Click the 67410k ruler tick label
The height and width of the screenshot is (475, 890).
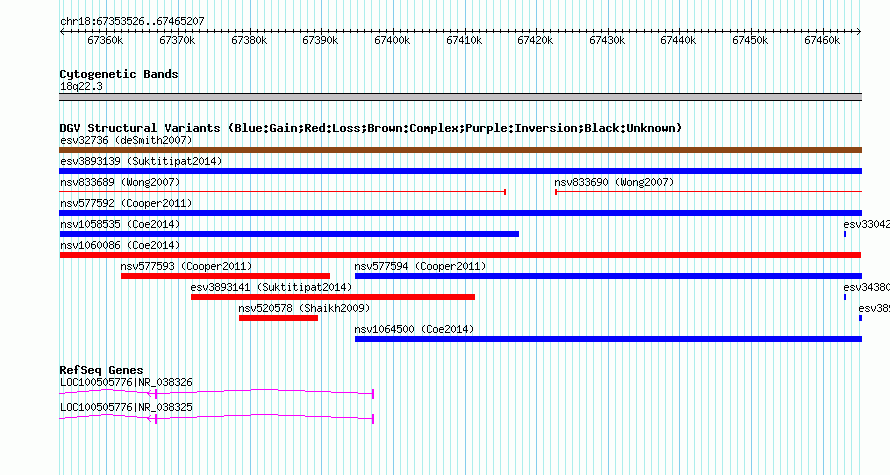tap(464, 40)
